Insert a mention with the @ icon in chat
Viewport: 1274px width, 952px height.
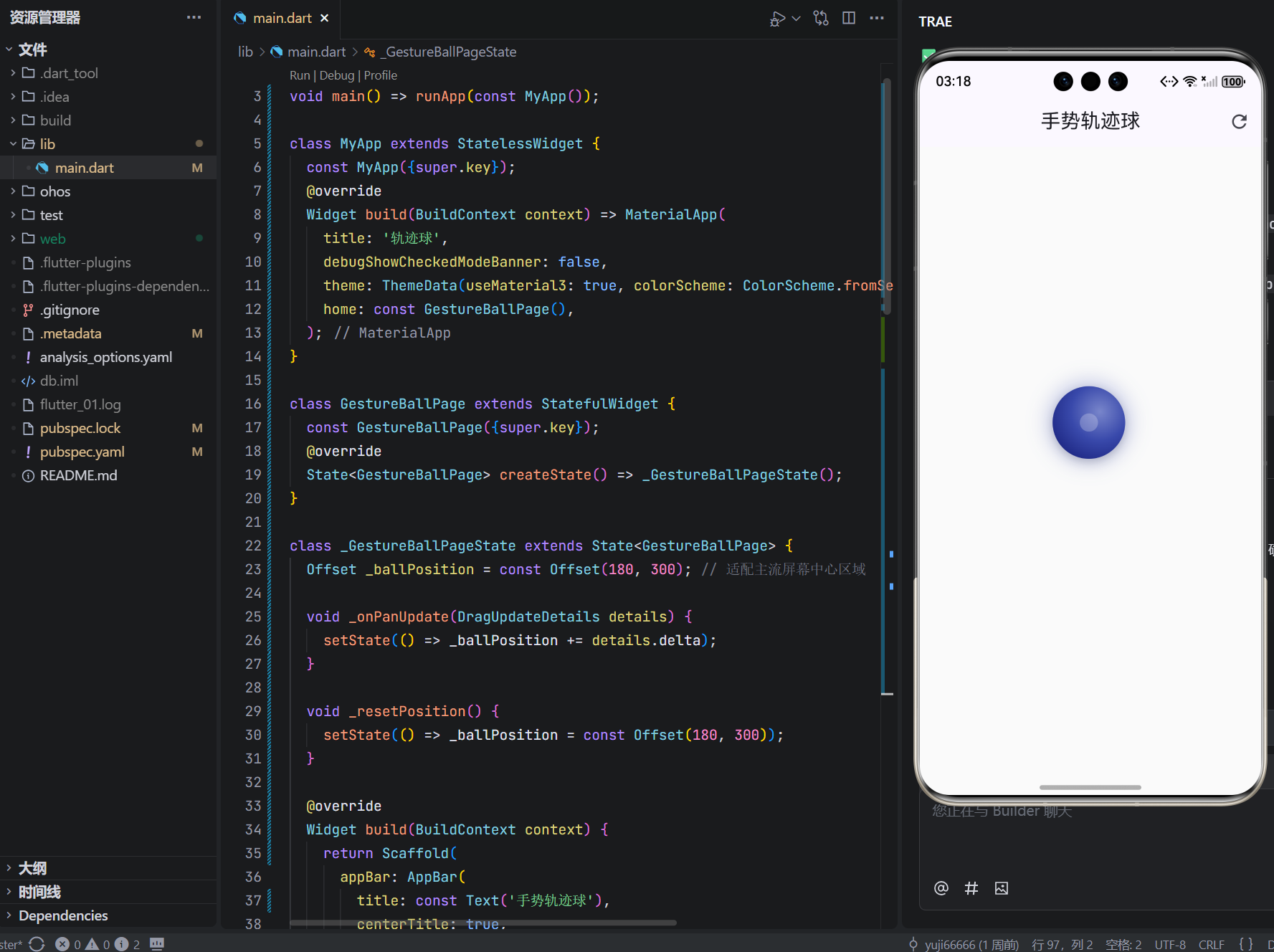click(941, 888)
